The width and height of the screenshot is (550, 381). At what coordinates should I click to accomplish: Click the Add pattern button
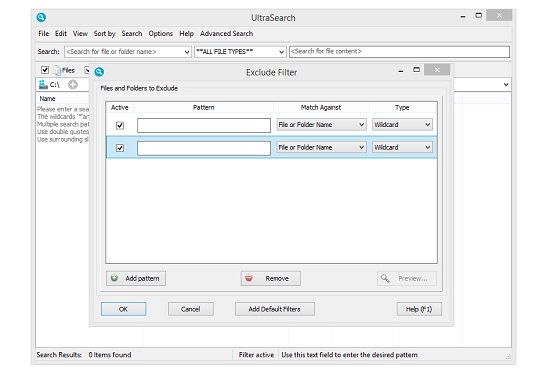[136, 278]
